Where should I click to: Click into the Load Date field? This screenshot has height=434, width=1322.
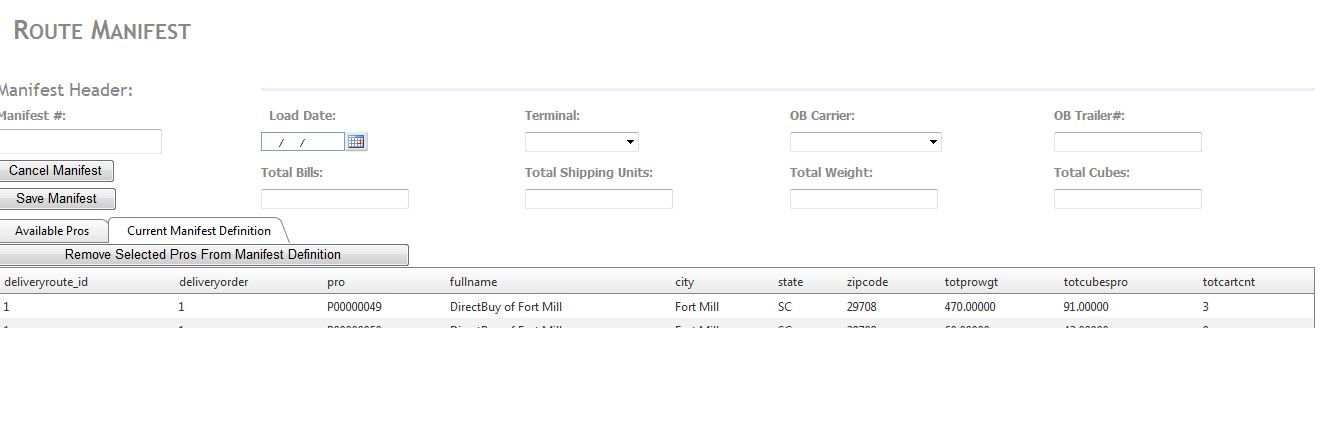(x=302, y=142)
